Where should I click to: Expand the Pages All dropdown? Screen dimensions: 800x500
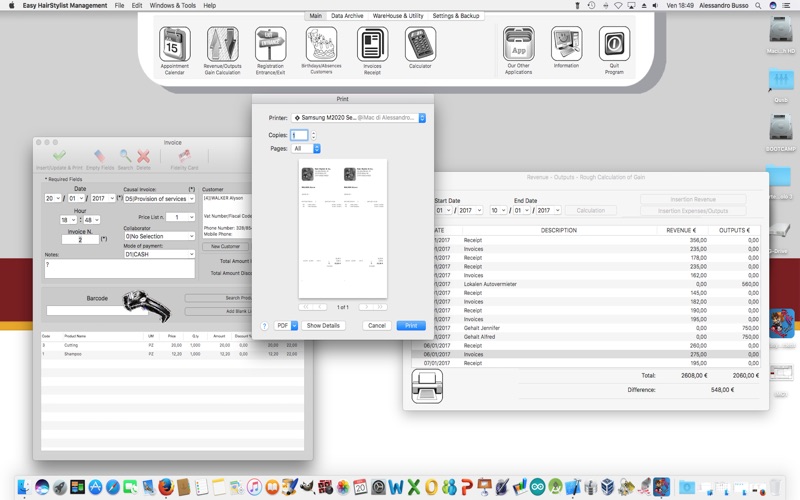click(x=306, y=148)
